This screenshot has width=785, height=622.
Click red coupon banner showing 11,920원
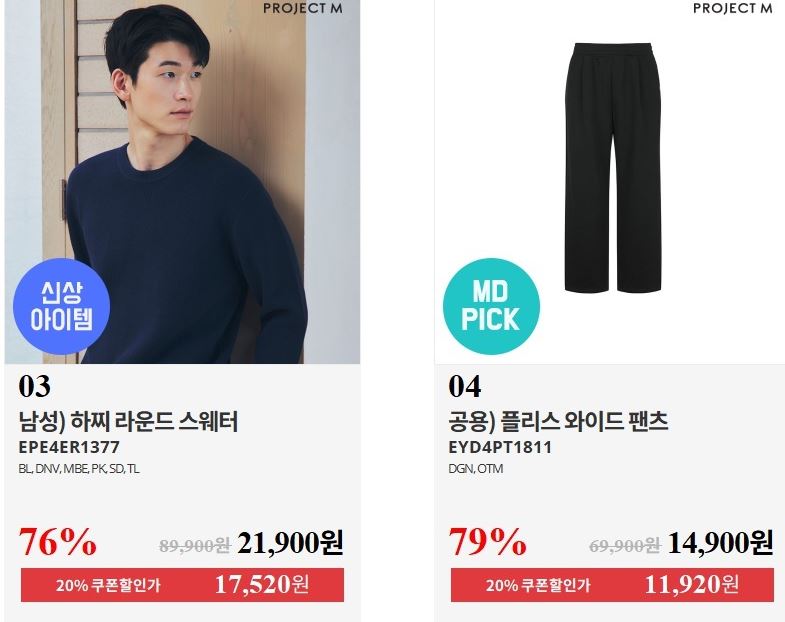[612, 584]
